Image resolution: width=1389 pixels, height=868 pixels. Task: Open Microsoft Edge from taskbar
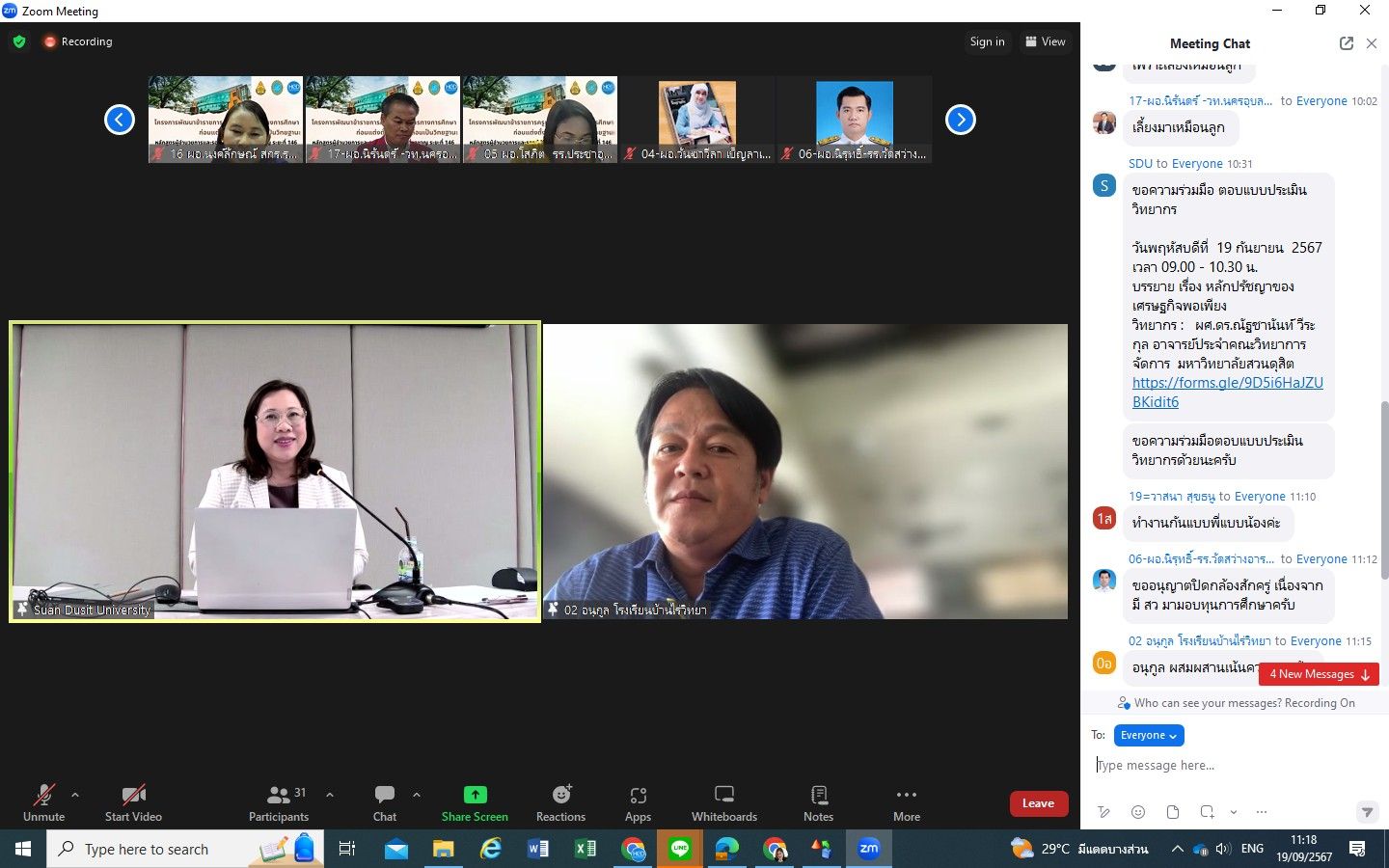click(x=727, y=849)
